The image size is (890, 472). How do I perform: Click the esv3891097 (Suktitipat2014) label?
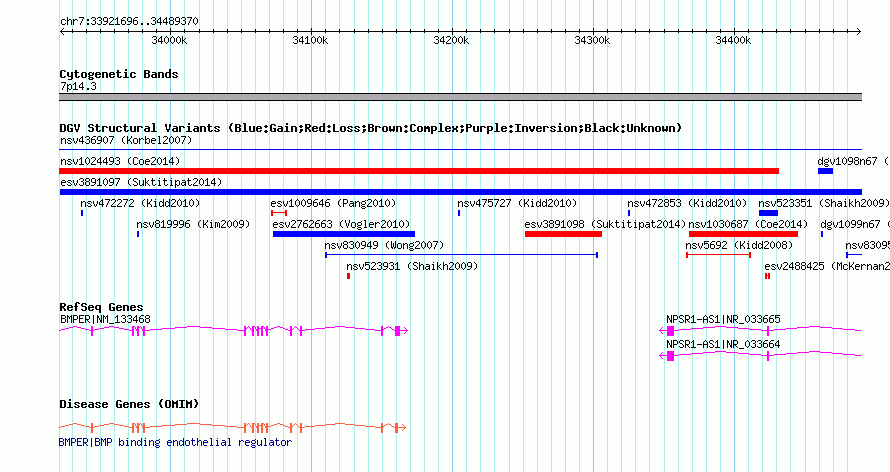click(x=141, y=182)
